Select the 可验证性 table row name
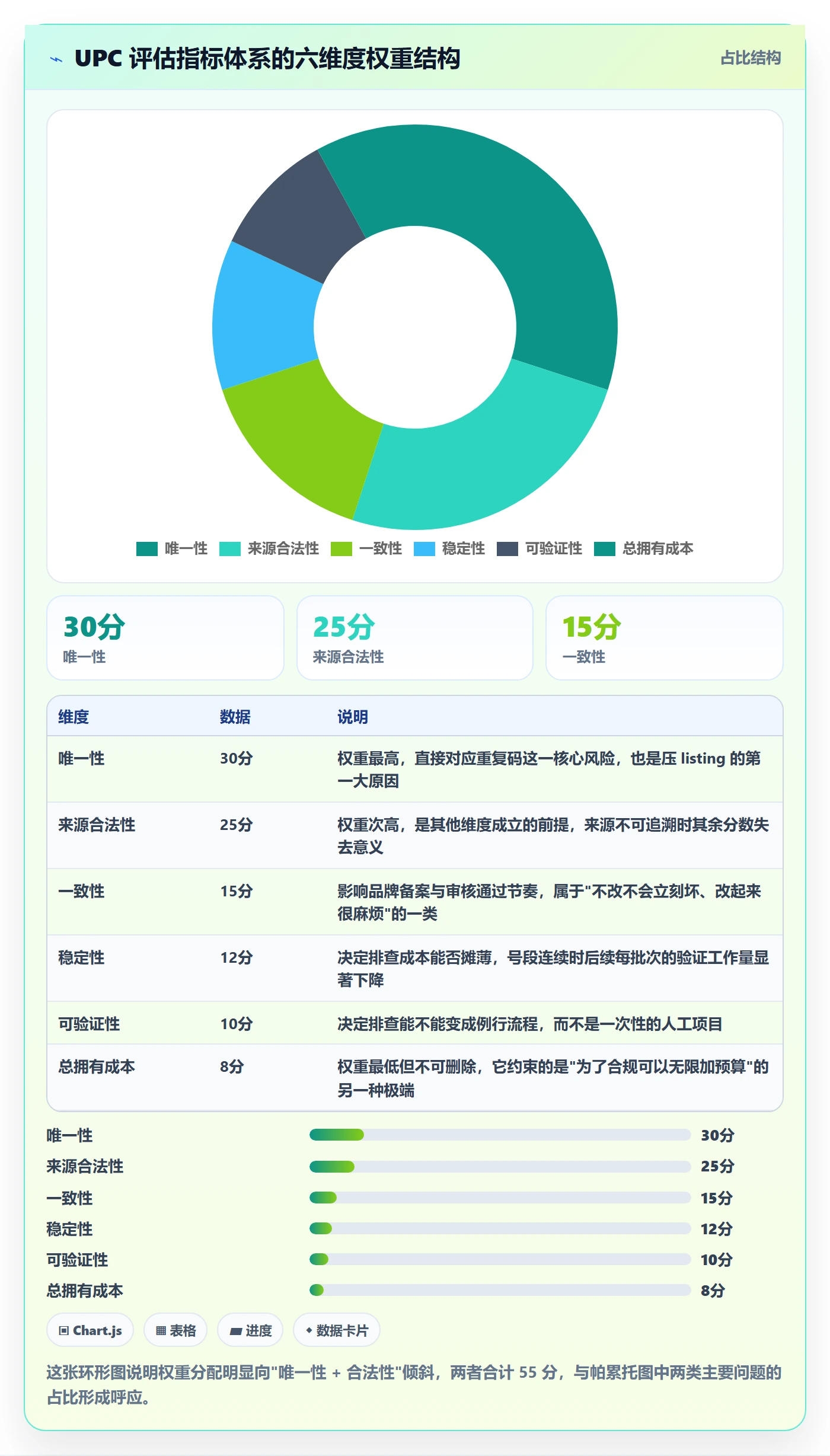This screenshot has height=1456, width=830. coord(89,1024)
